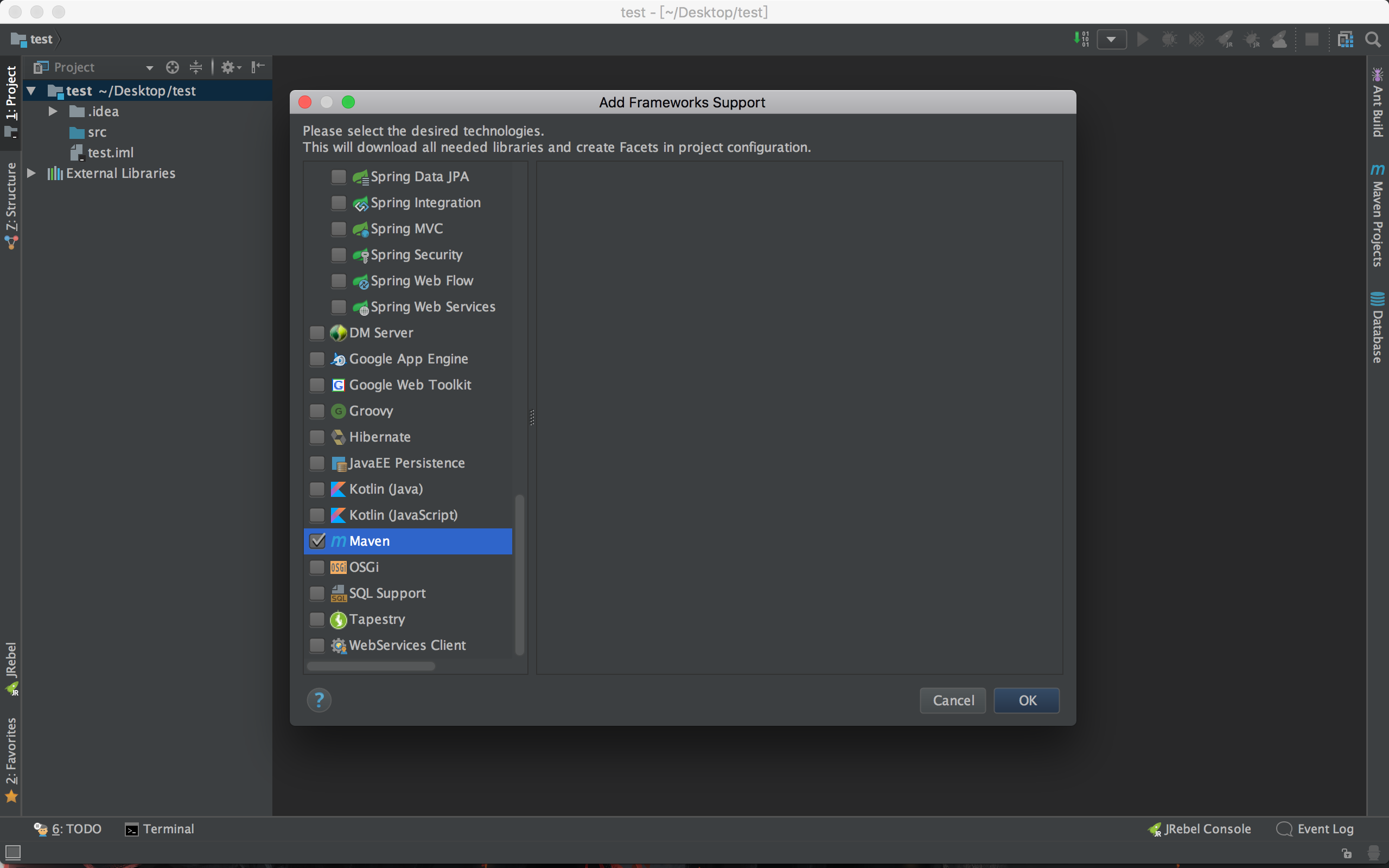Select the src folder

point(88,132)
